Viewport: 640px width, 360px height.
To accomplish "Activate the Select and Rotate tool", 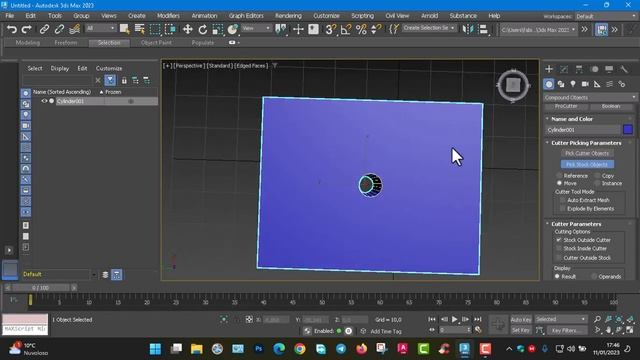I will click(203, 29).
